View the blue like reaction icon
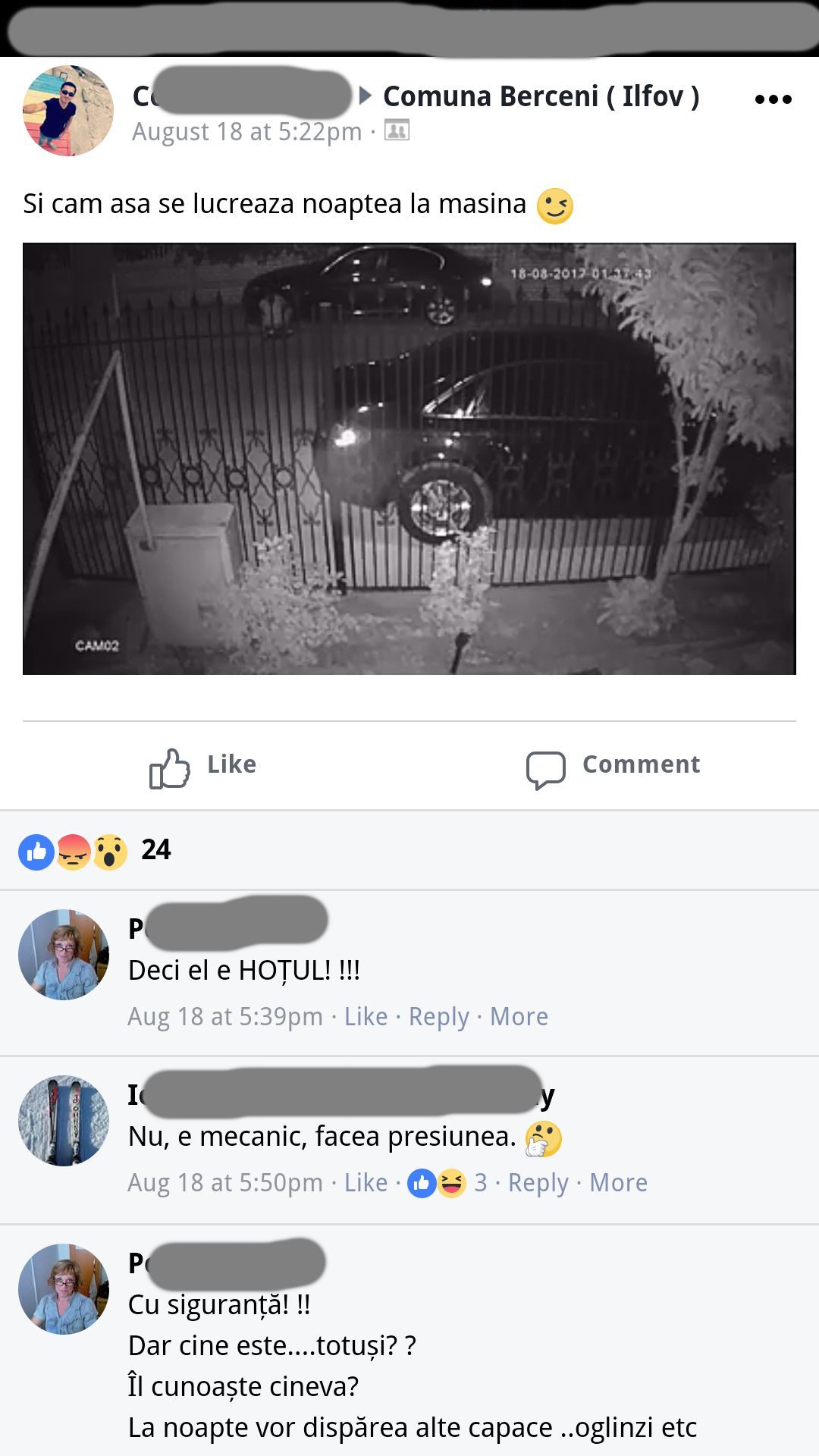 coord(36,852)
